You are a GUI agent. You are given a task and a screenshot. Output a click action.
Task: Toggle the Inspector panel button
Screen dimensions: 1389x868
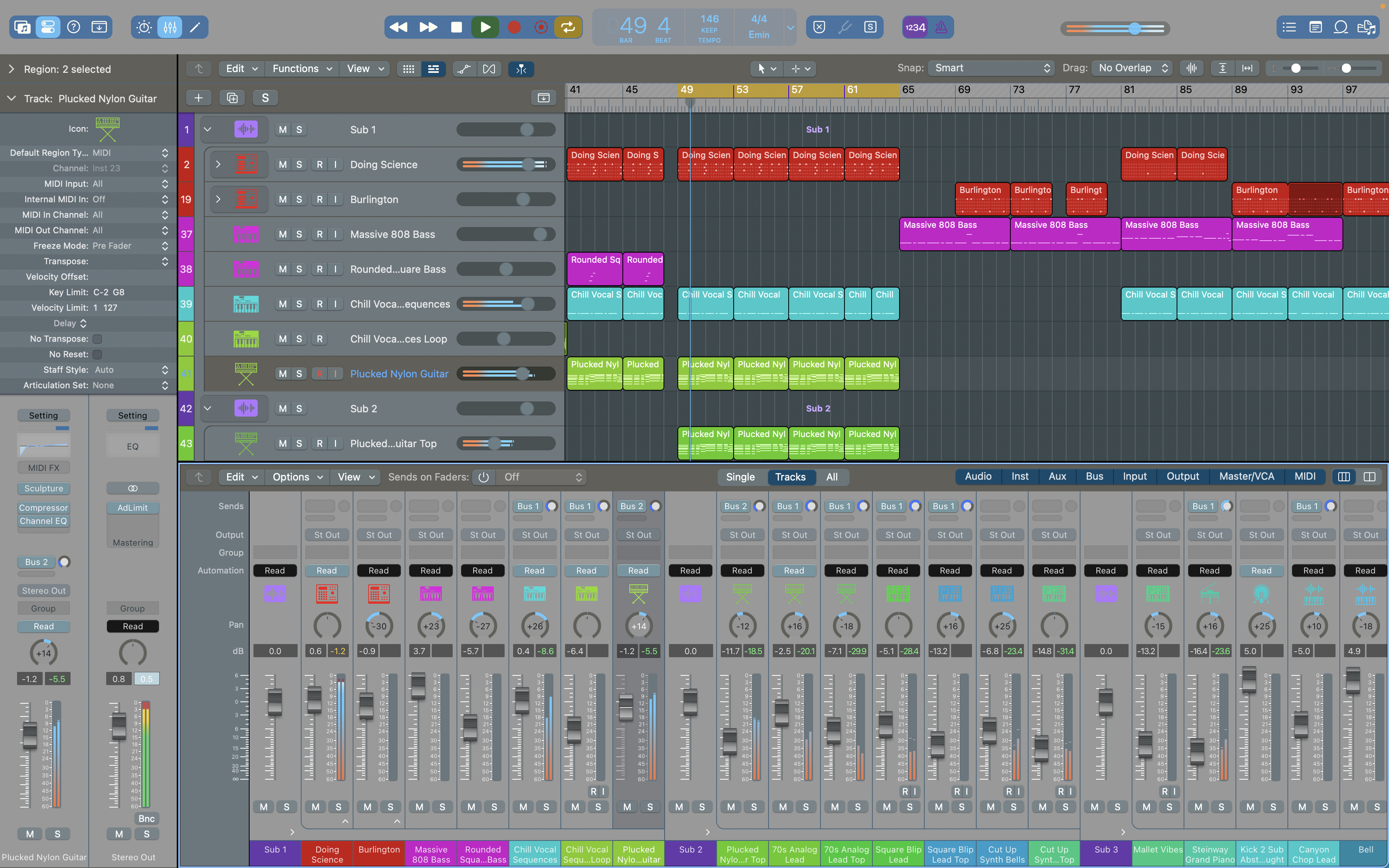pos(48,27)
